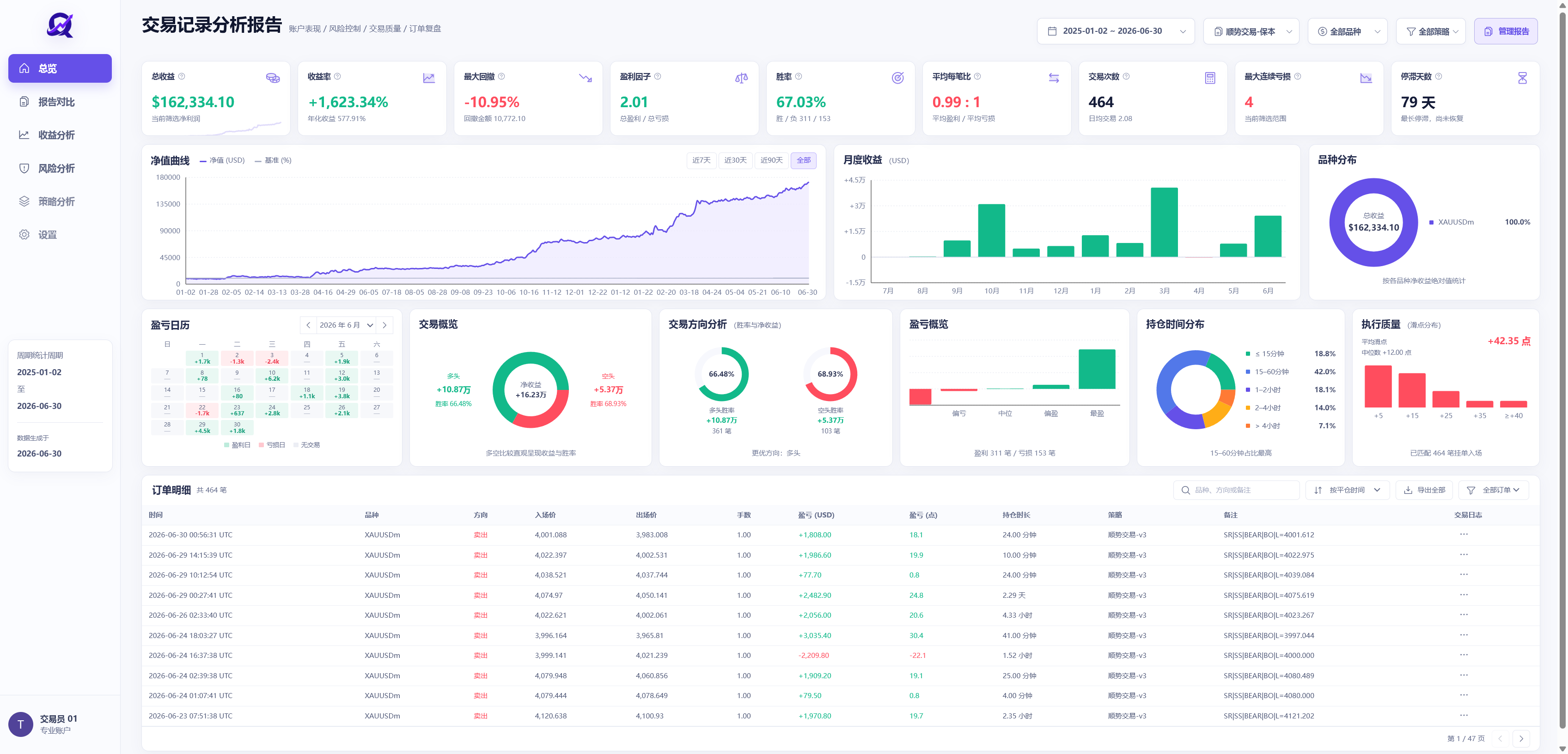
Task: Open trade log for 2026-06-23 07:51:38 row
Action: point(1464,715)
